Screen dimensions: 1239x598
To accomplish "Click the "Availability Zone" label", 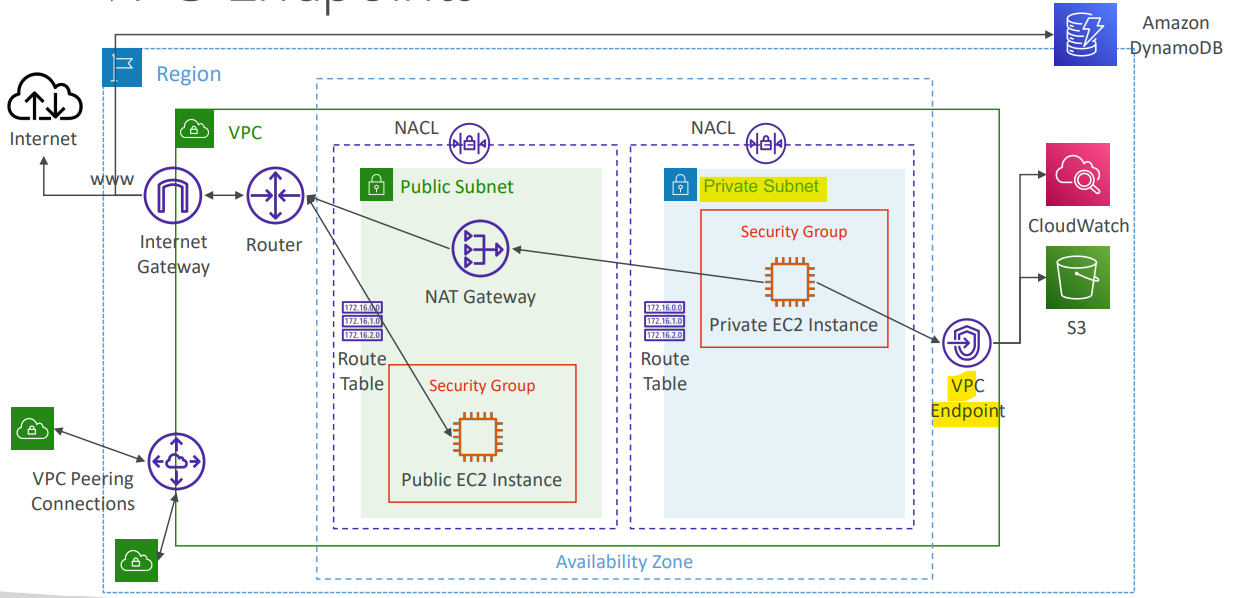I will tap(624, 562).
